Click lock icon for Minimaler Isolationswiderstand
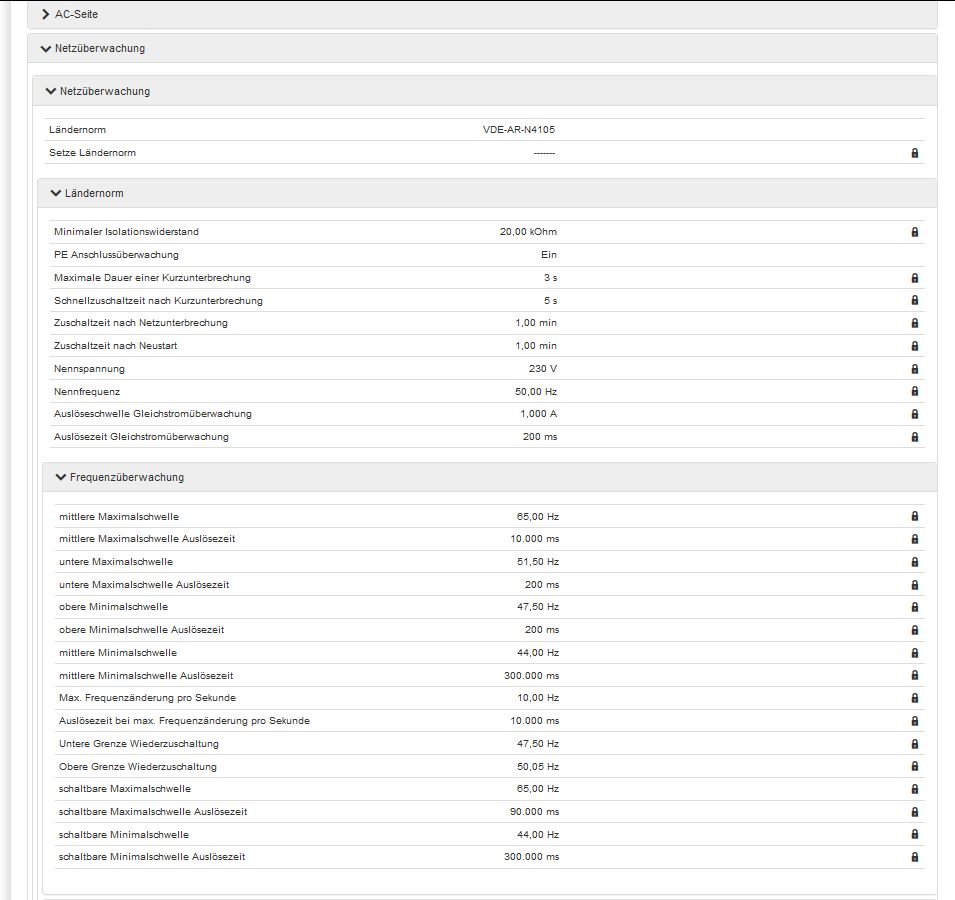Screen dimensions: 955x900 tap(914, 232)
